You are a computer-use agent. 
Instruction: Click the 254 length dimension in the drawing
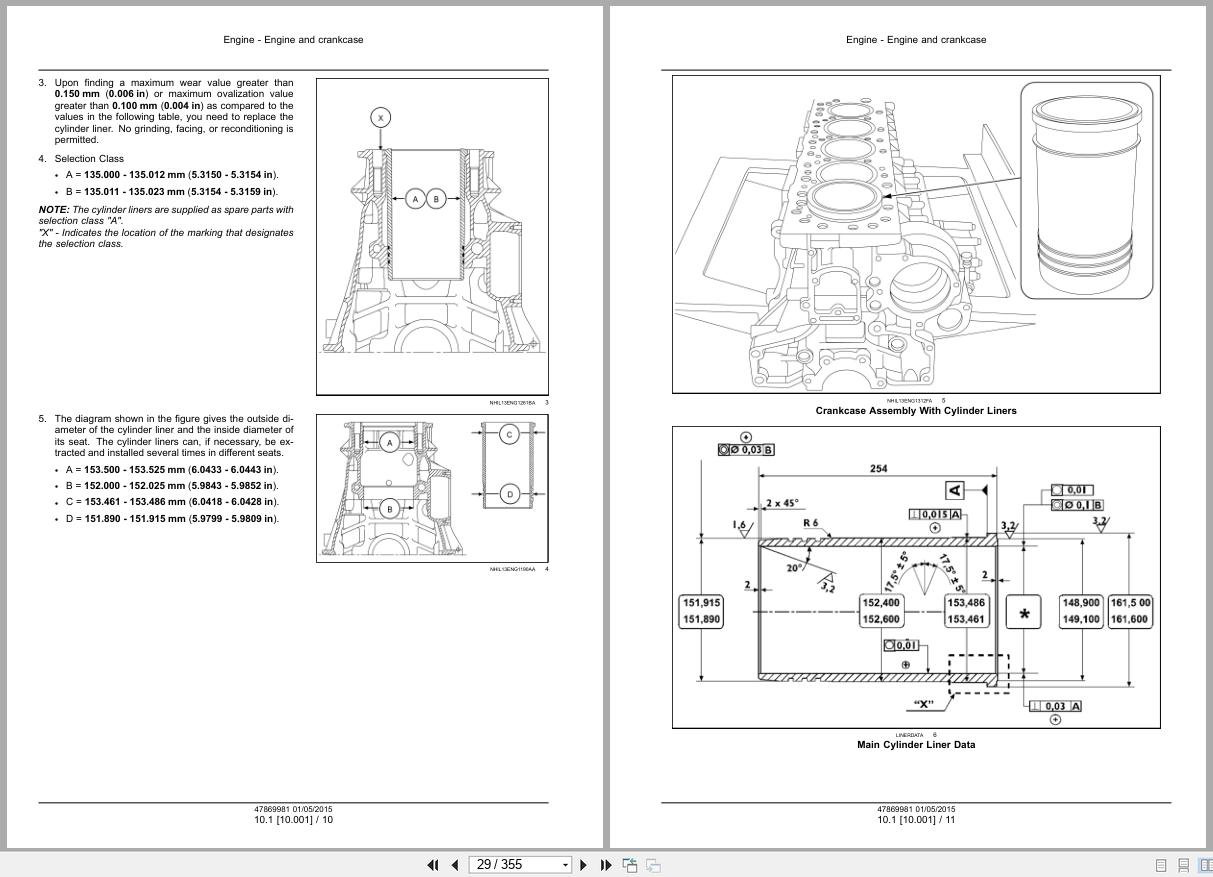point(879,468)
